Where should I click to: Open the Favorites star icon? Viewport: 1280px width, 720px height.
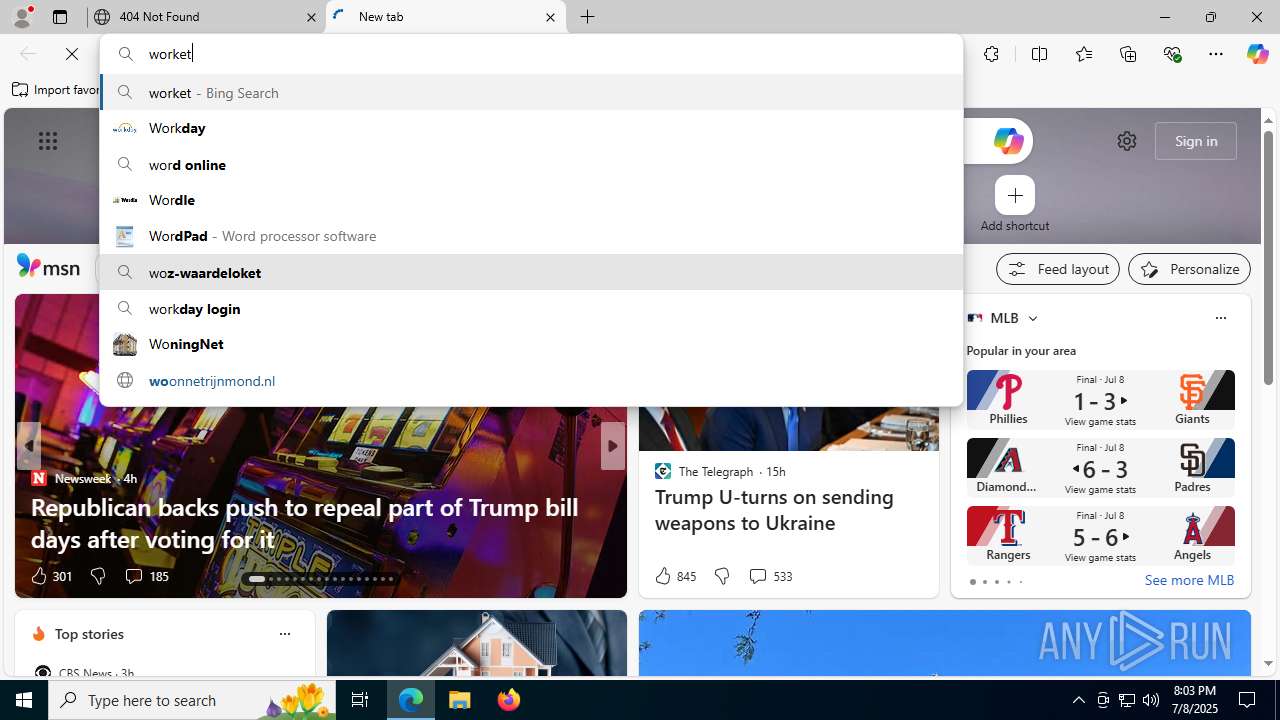click(x=1084, y=54)
